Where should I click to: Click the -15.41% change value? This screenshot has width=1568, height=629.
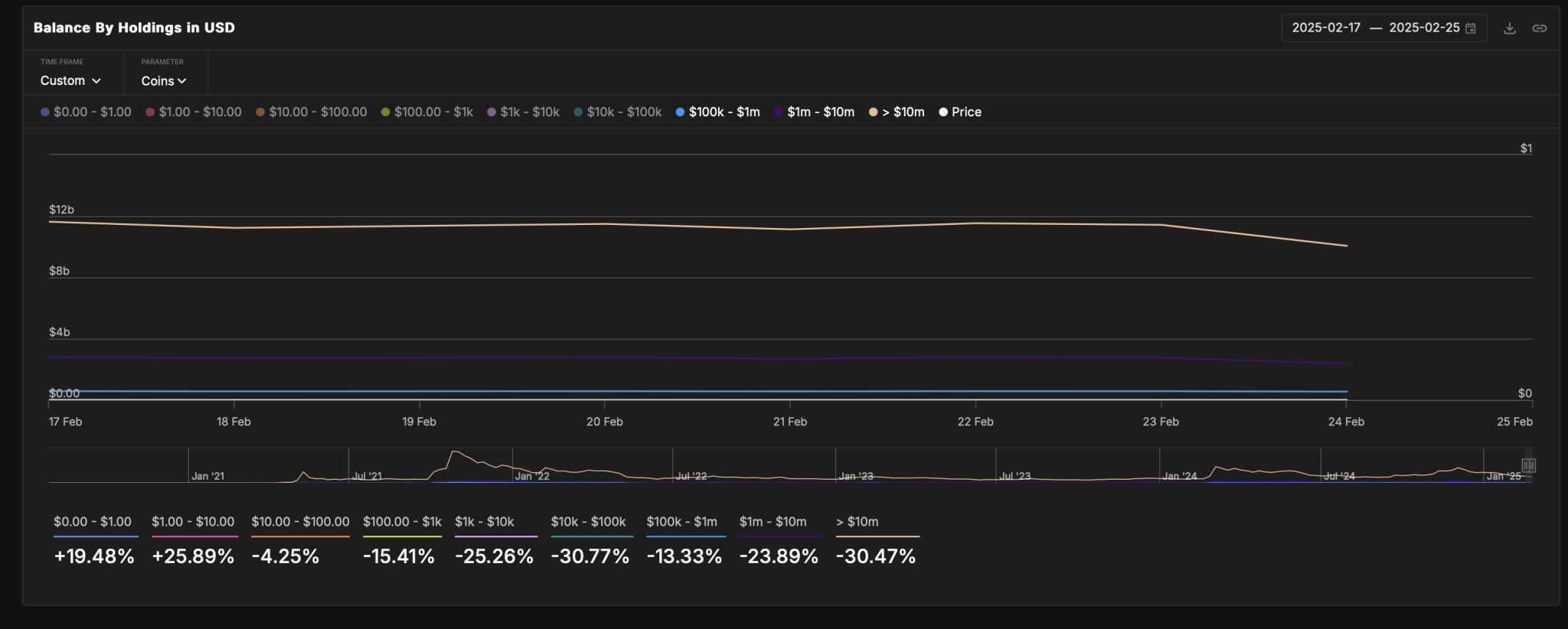click(399, 556)
